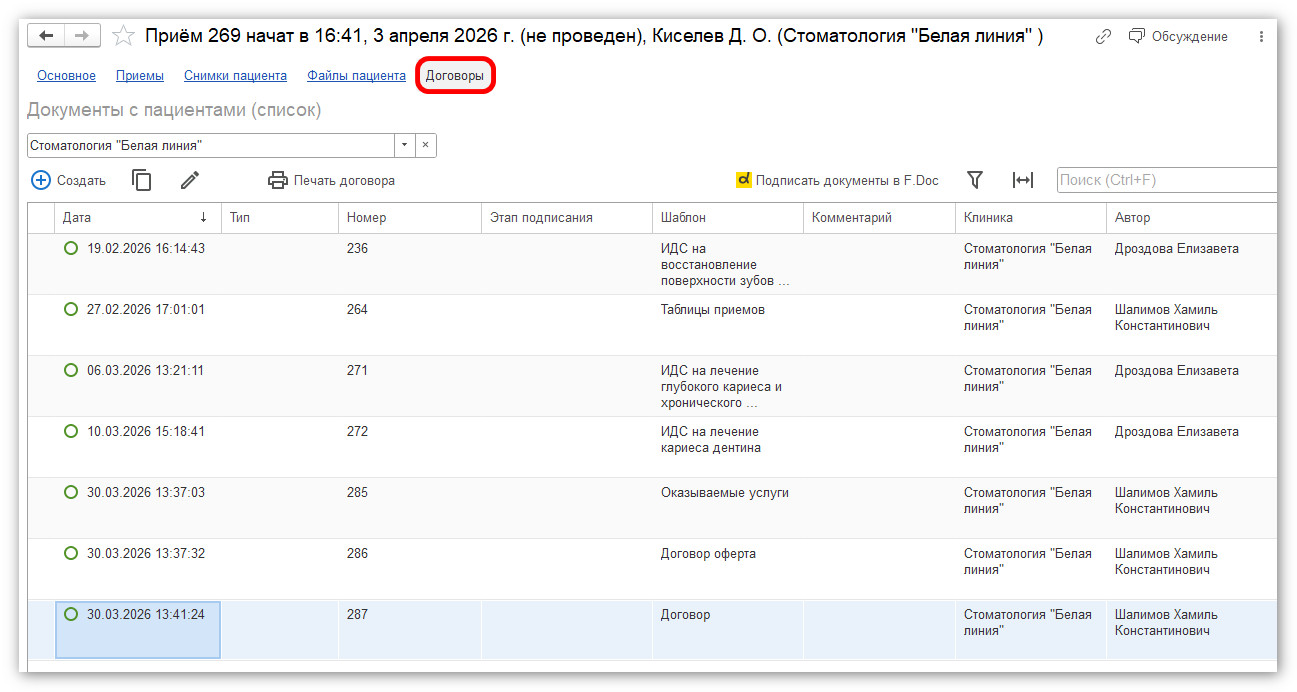1297x692 pixels.
Task: Click the search field Поиск
Action: 1165,180
